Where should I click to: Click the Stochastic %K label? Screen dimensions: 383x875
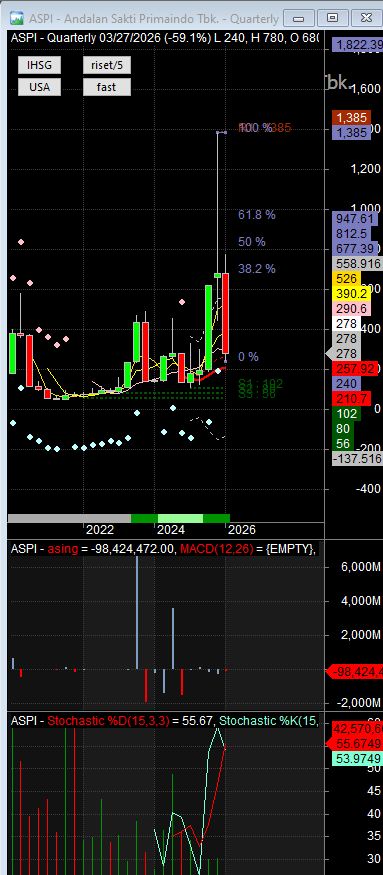270,721
